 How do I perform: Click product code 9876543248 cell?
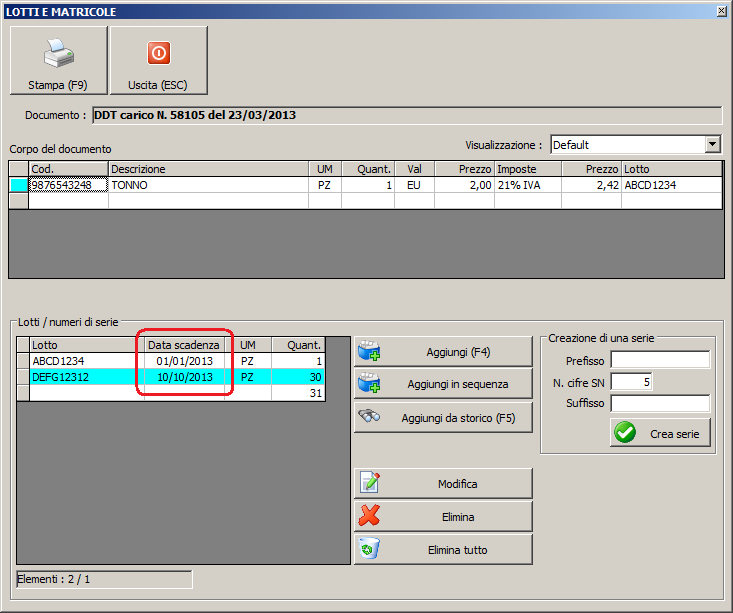coord(68,185)
